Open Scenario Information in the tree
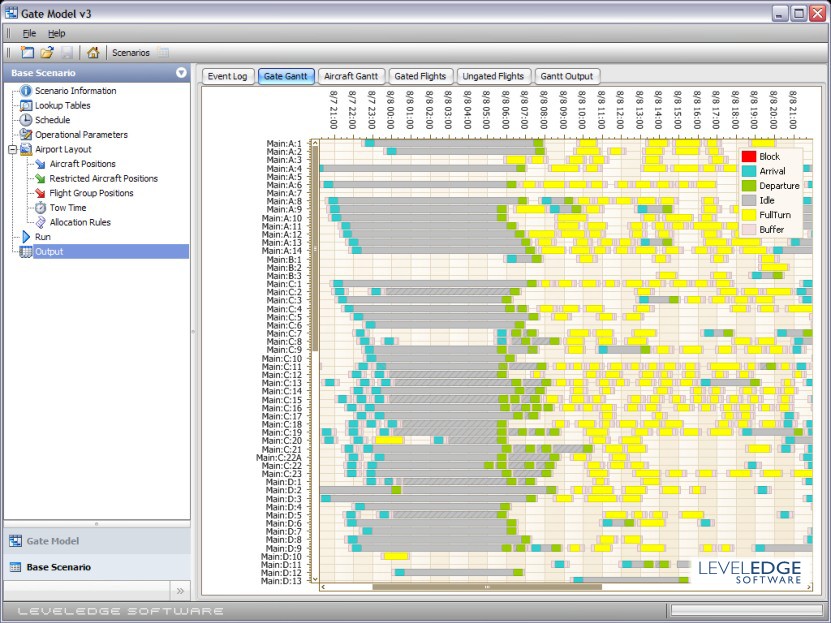This screenshot has height=623, width=831. [x=75, y=91]
